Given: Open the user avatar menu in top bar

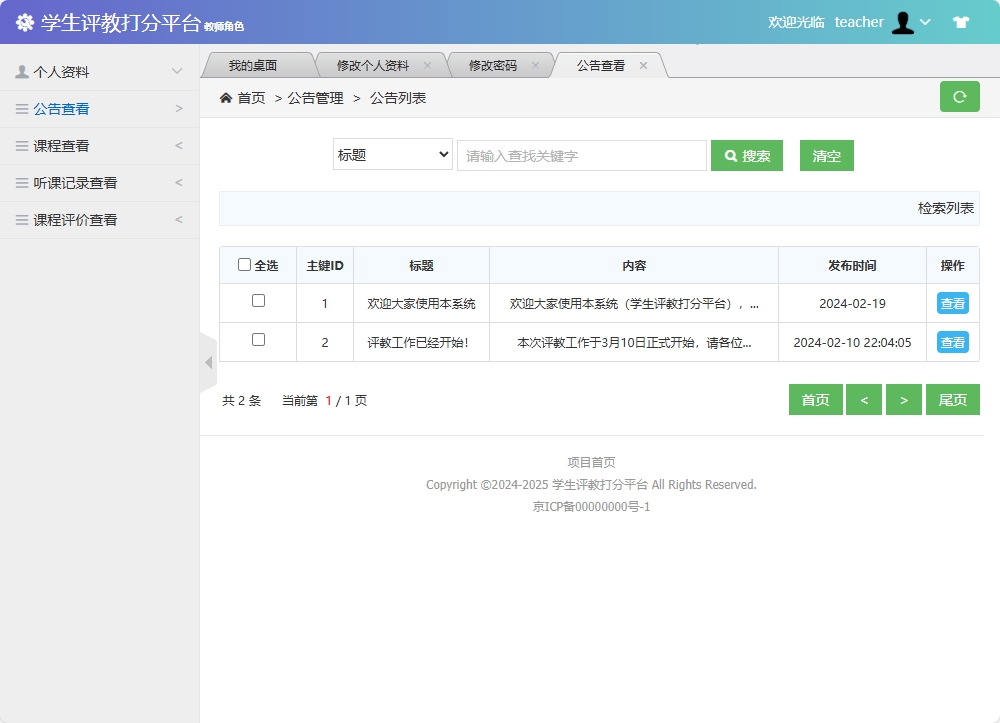Looking at the screenshot, I should tap(901, 21).
